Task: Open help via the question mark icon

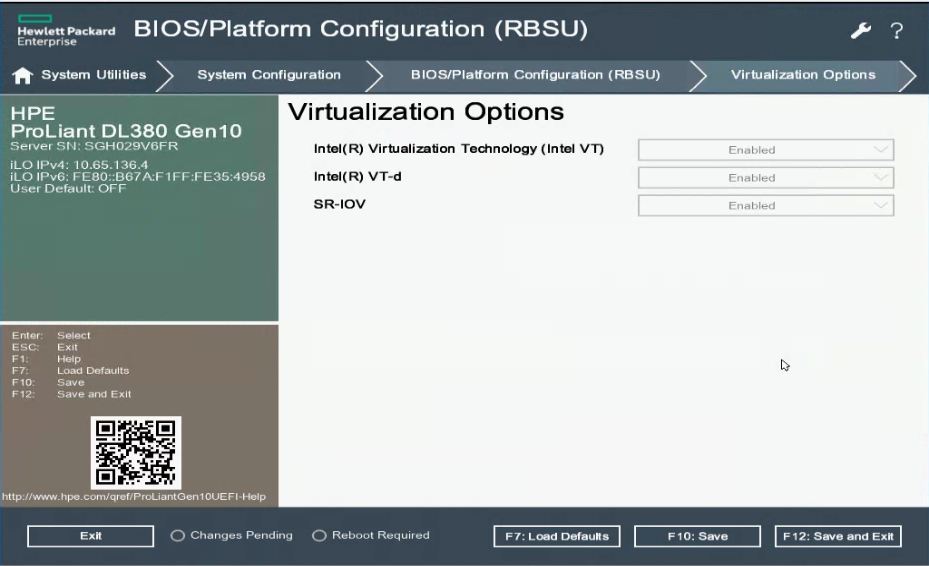Action: tap(897, 30)
